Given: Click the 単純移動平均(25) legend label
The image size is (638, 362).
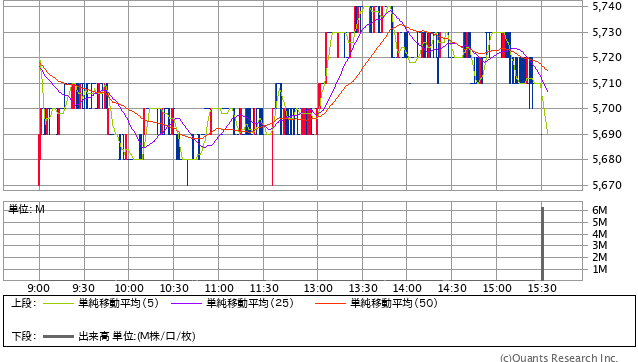Looking at the screenshot, I should [250, 303].
